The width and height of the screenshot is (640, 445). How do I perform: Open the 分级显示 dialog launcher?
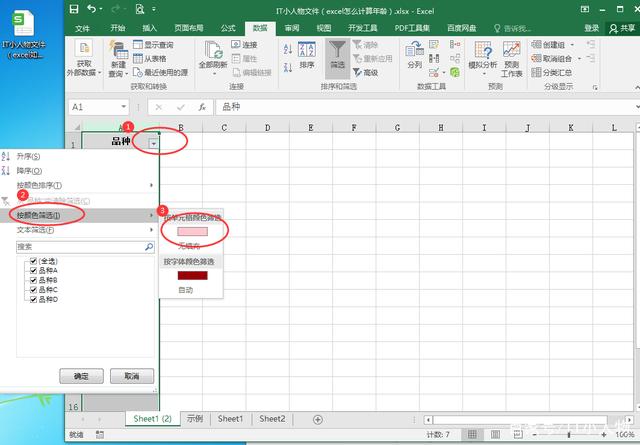(595, 87)
